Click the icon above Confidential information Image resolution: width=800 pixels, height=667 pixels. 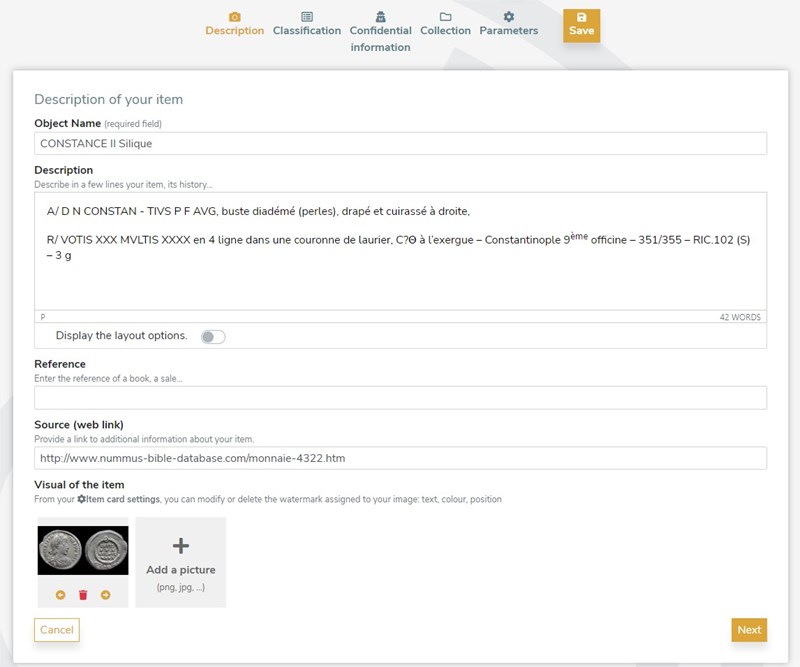pyautogui.click(x=381, y=17)
